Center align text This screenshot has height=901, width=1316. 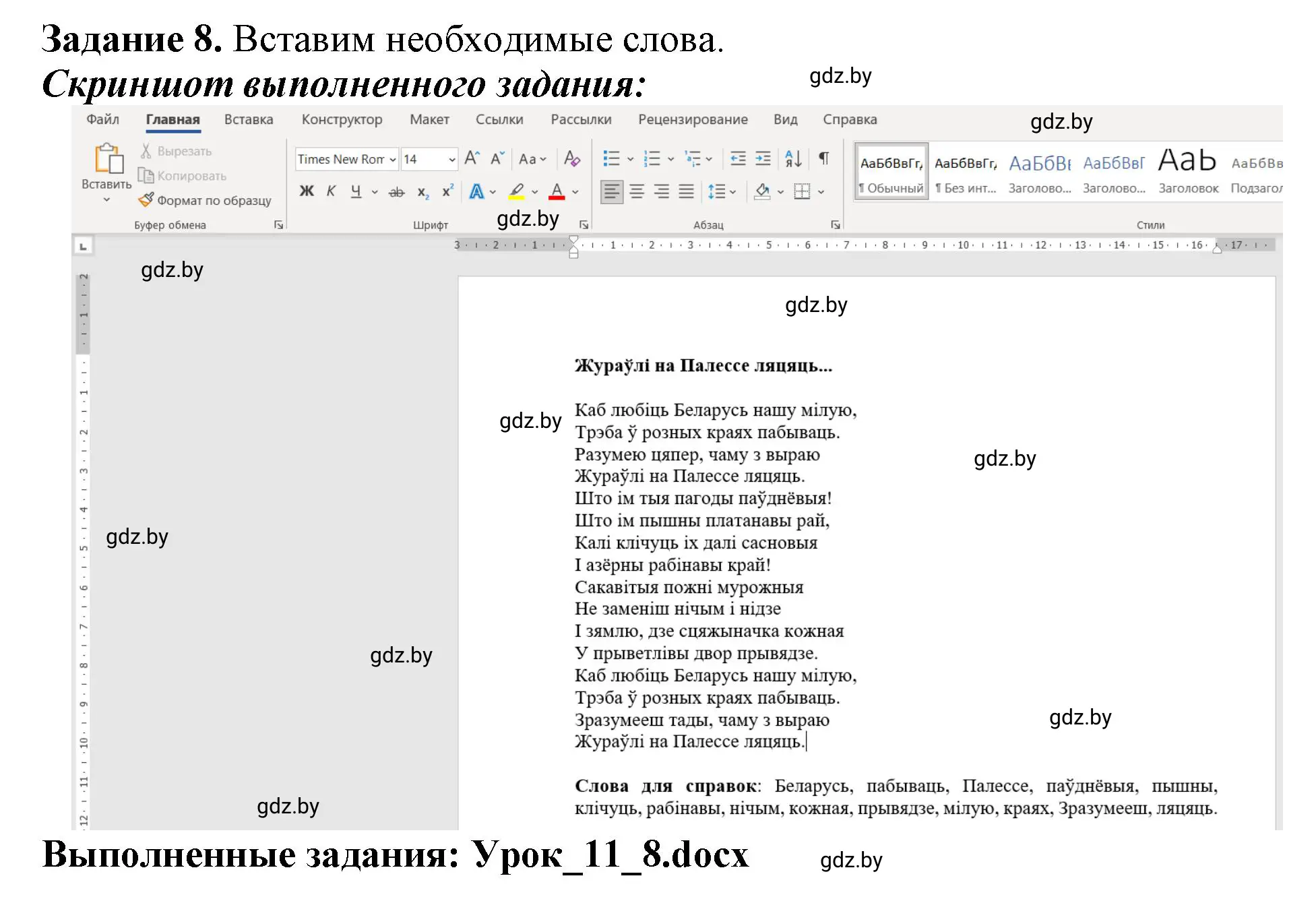[637, 192]
